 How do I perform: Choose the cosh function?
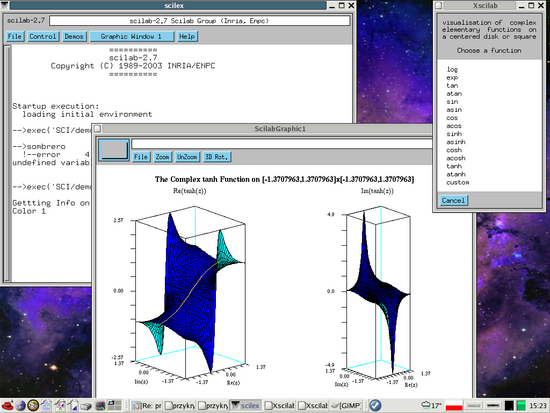(x=454, y=150)
